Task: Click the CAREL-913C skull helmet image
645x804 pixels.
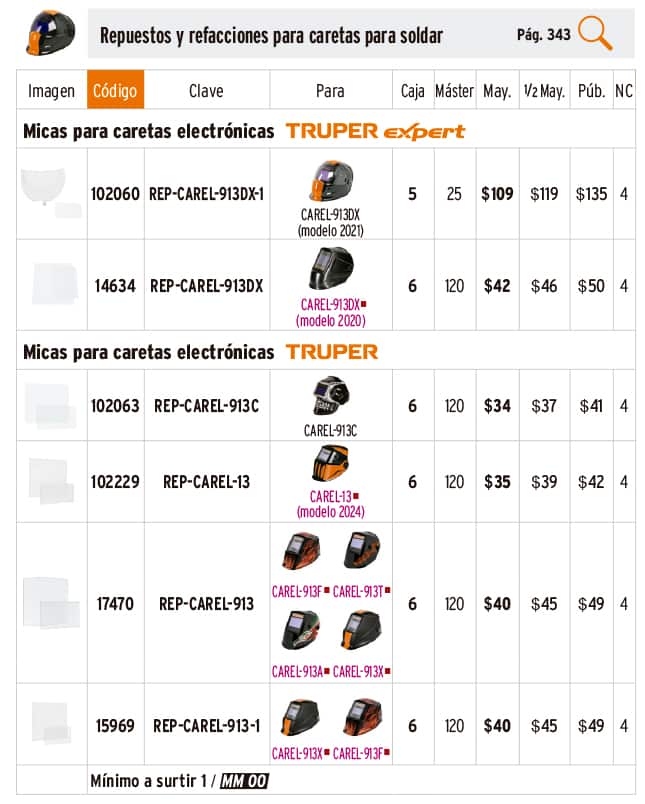Action: click(329, 397)
